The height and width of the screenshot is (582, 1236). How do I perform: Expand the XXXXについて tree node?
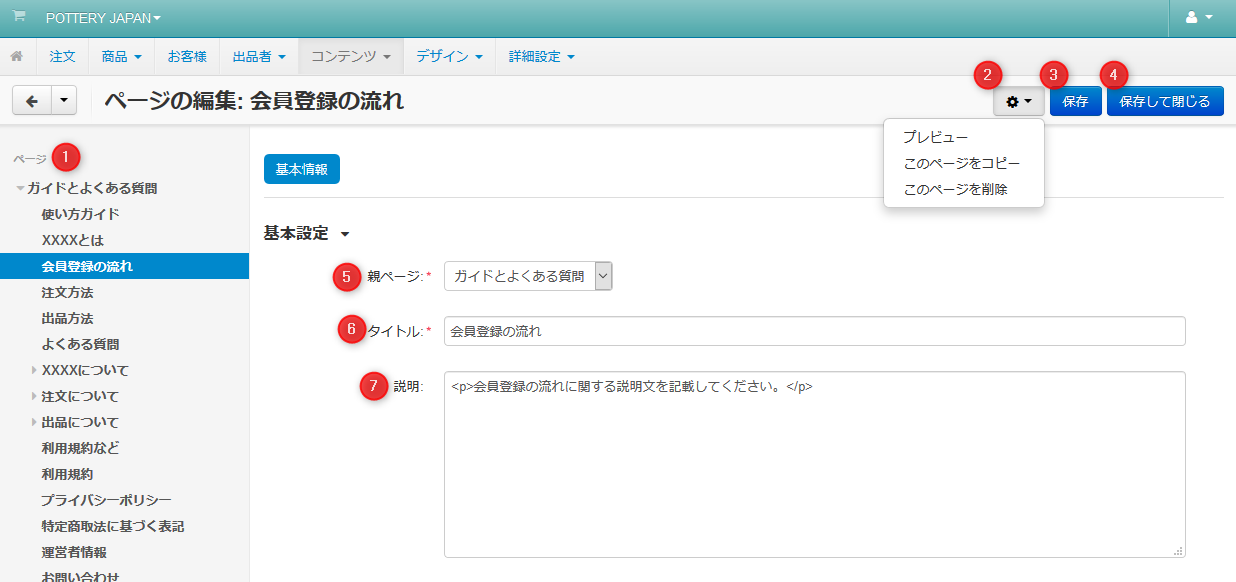pos(34,370)
